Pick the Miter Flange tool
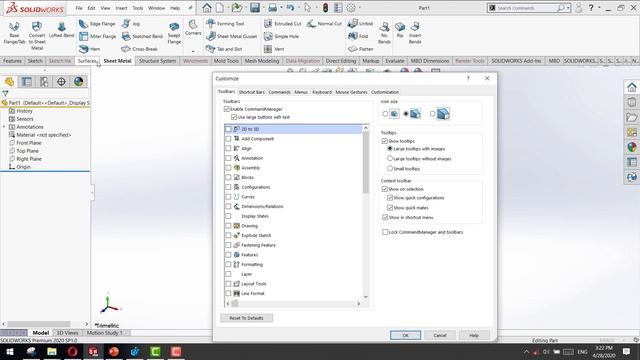This screenshot has width=640, height=360. [x=98, y=36]
